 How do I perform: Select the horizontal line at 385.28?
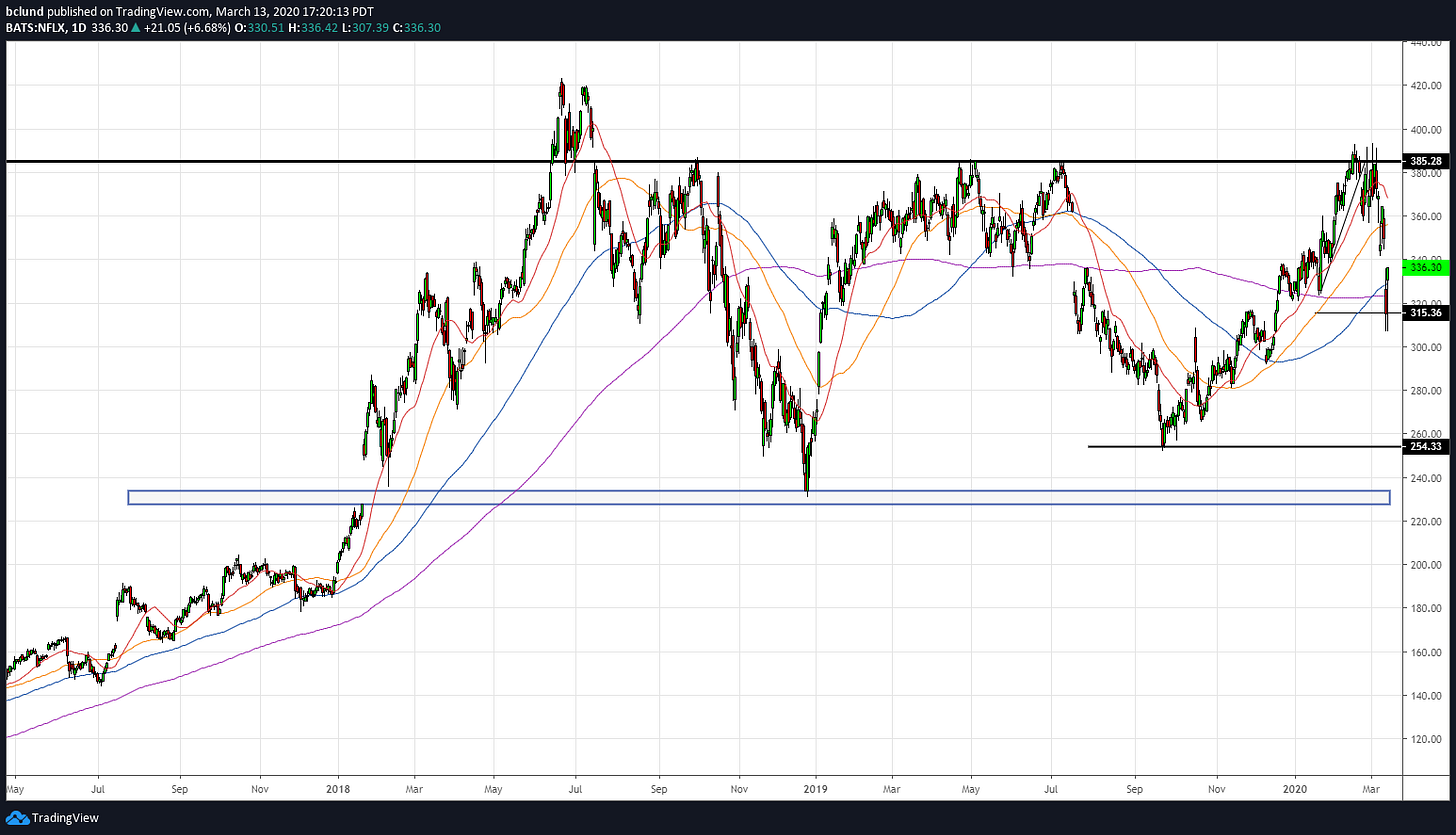click(x=702, y=161)
